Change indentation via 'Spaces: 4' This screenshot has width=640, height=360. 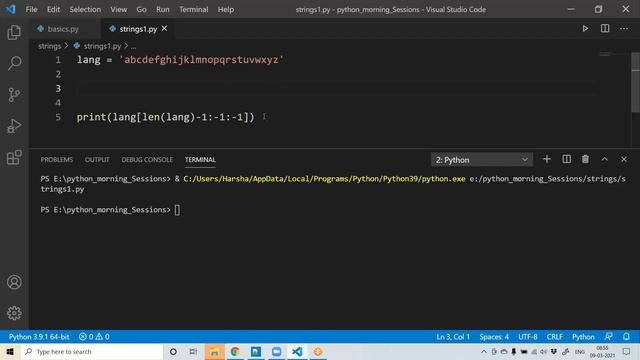494,337
